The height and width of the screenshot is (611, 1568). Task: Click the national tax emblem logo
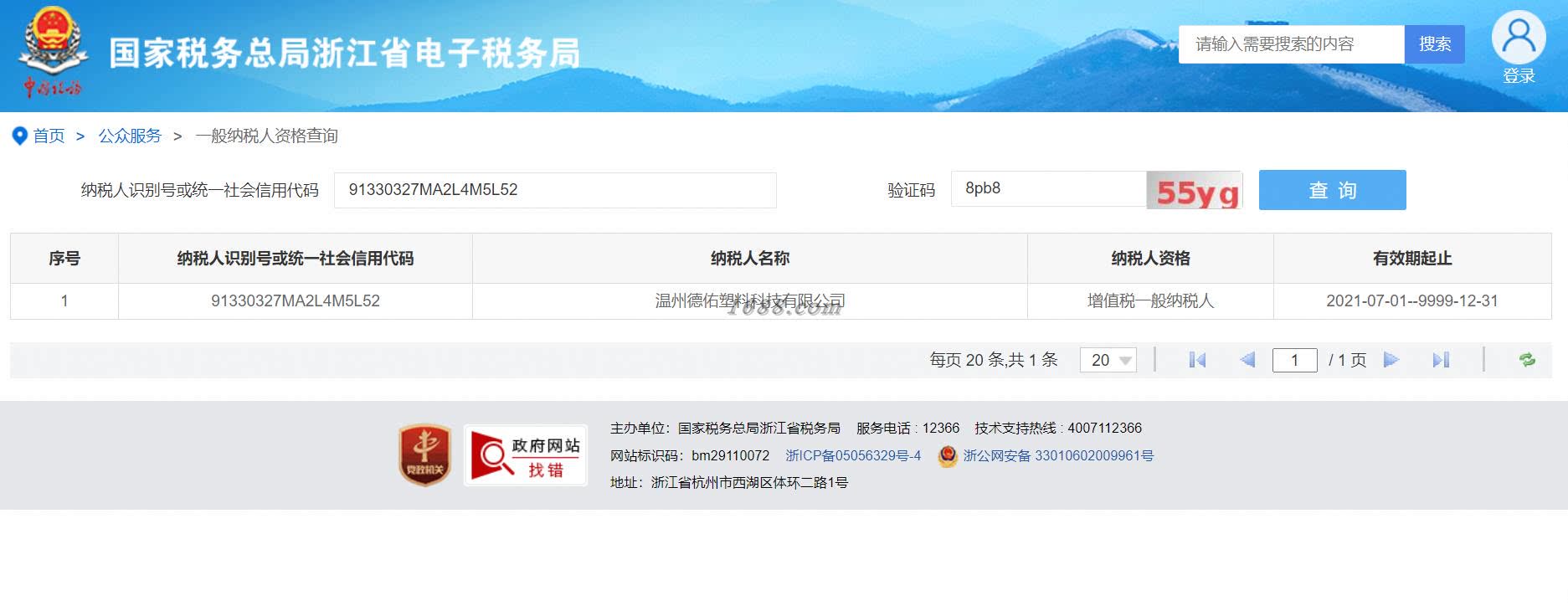[x=53, y=52]
